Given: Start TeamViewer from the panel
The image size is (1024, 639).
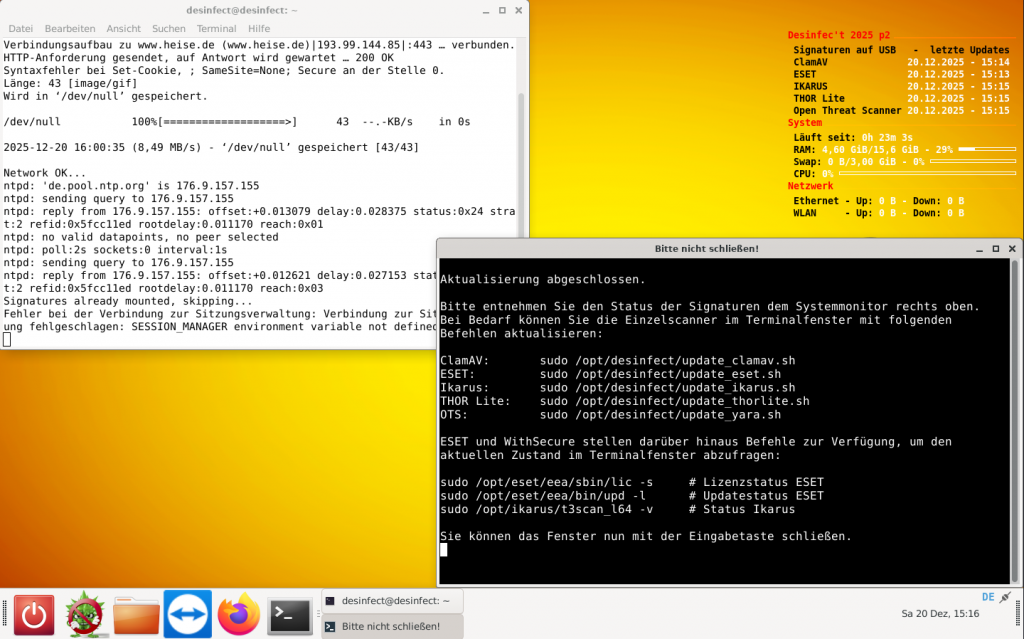Looking at the screenshot, I should (187, 614).
